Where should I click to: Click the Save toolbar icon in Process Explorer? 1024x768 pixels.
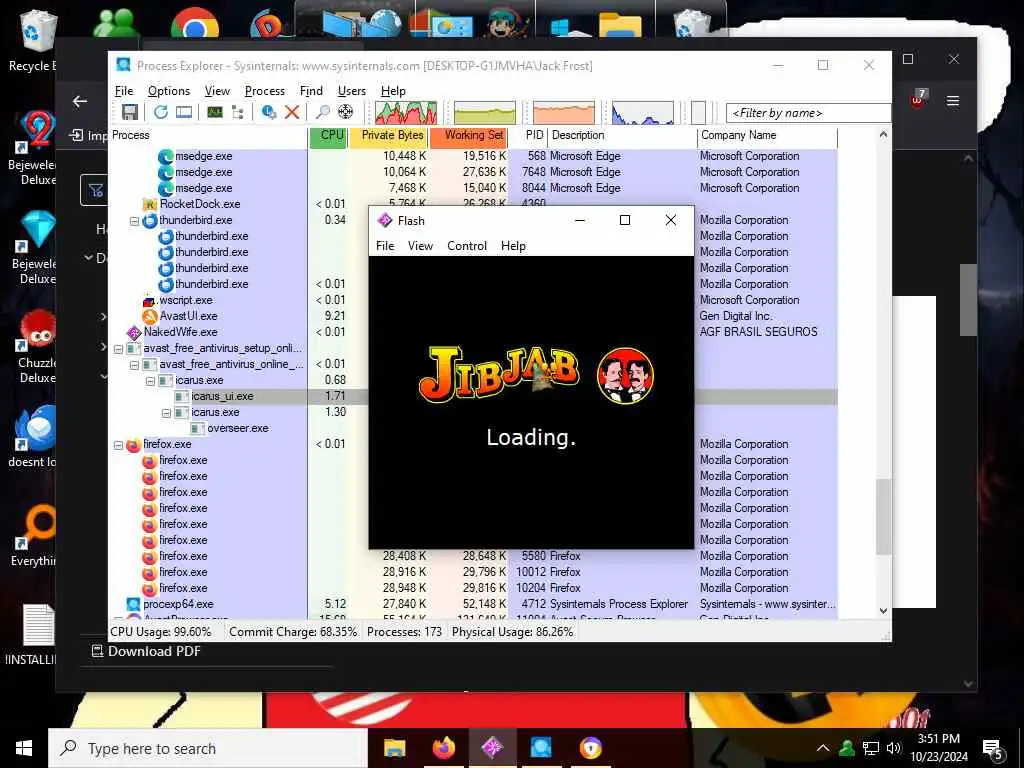point(130,112)
